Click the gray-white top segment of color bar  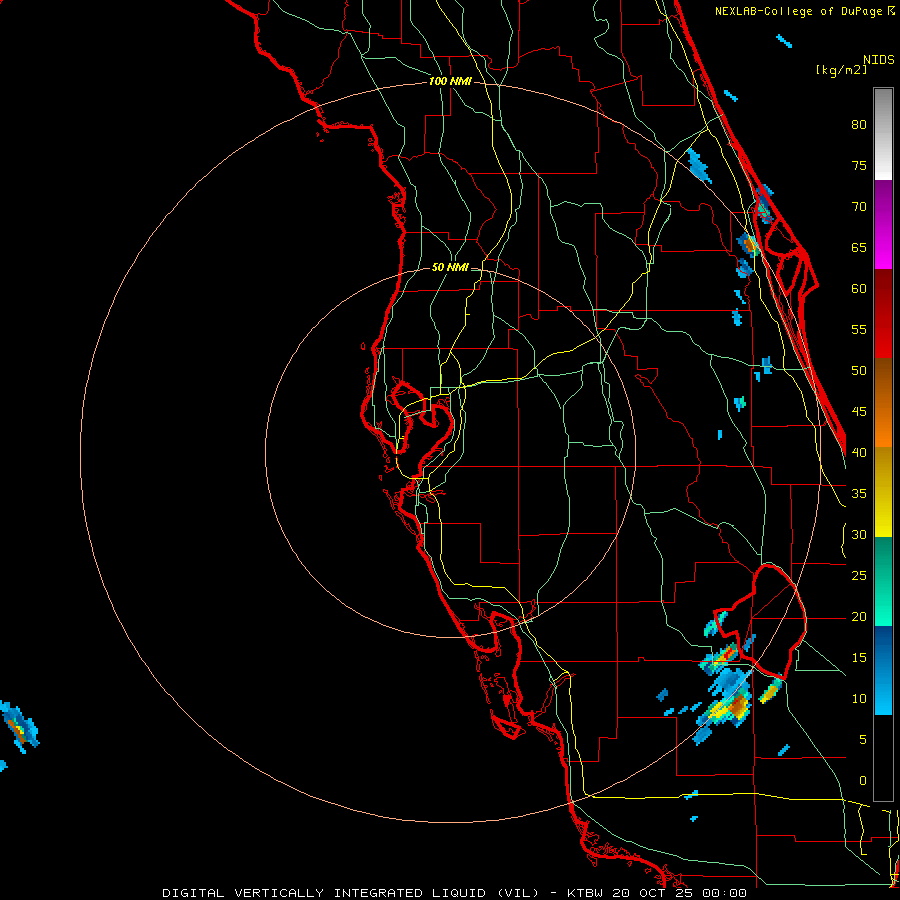(x=883, y=134)
